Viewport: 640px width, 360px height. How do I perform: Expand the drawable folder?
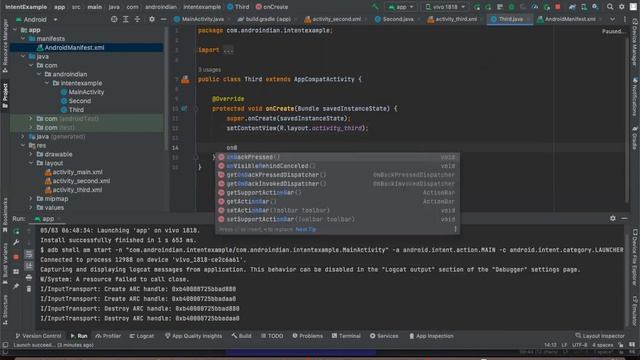(x=31, y=154)
